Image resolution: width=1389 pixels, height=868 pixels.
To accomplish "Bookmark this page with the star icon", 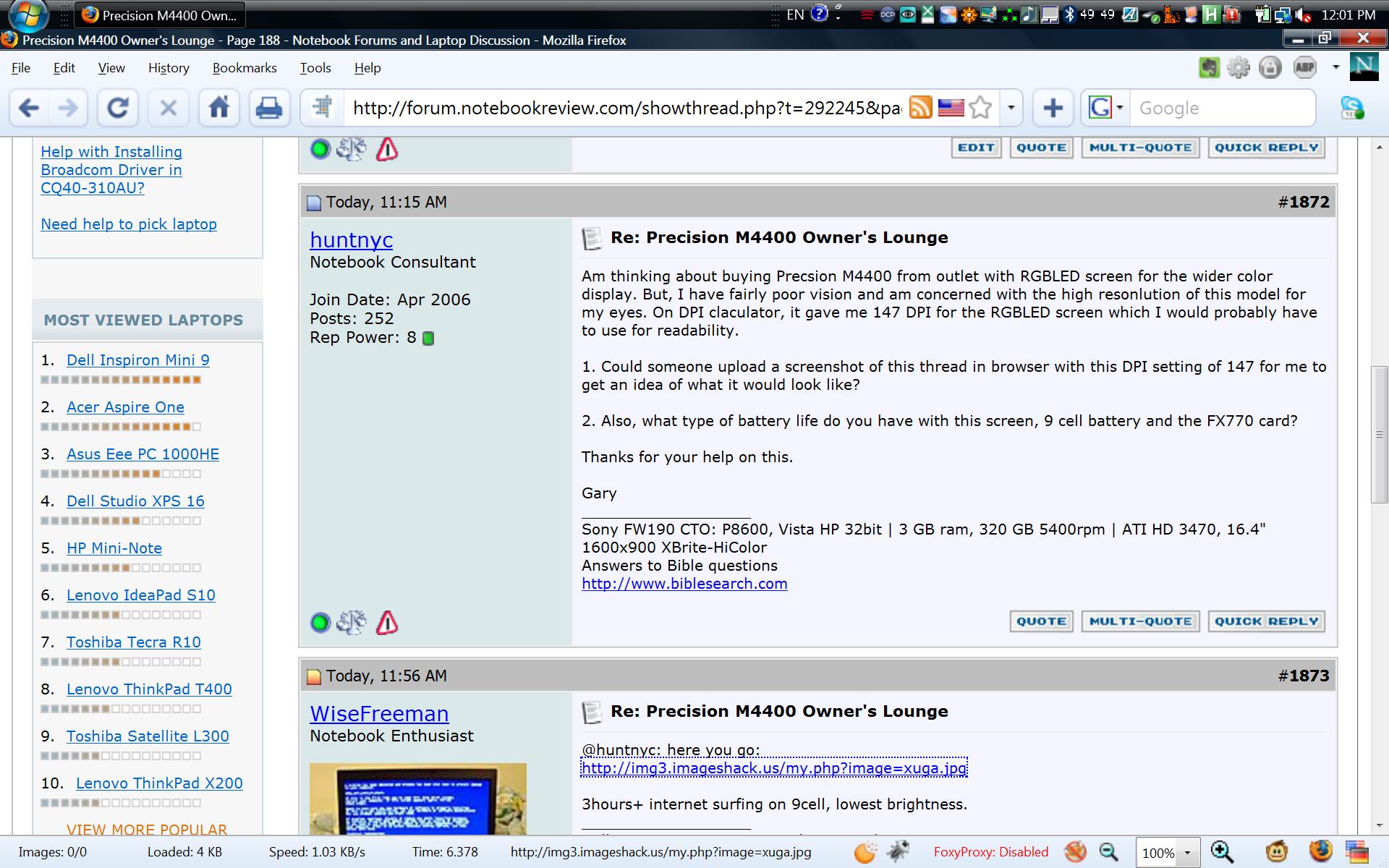I will tap(980, 108).
